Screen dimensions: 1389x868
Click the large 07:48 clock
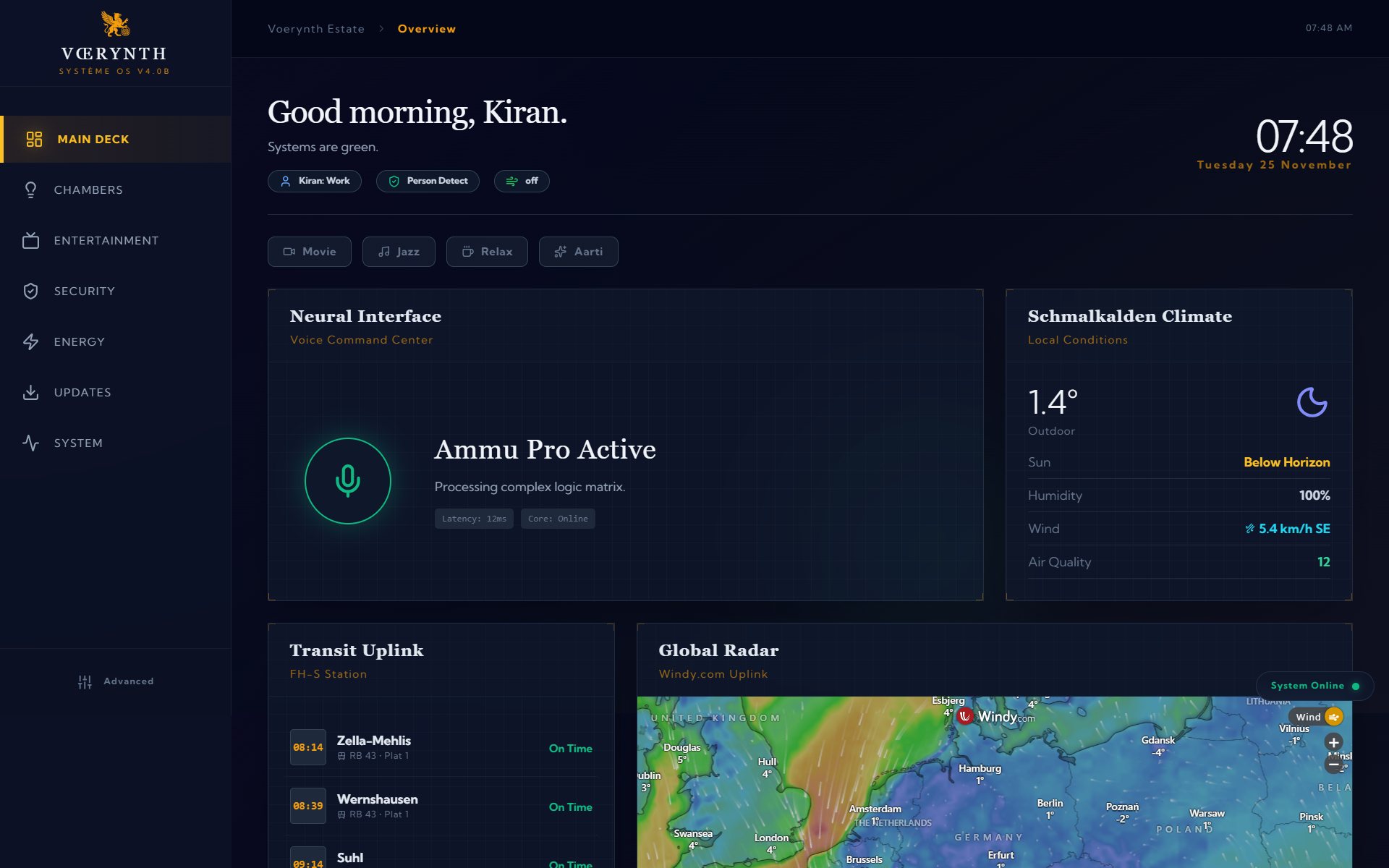click(1304, 136)
